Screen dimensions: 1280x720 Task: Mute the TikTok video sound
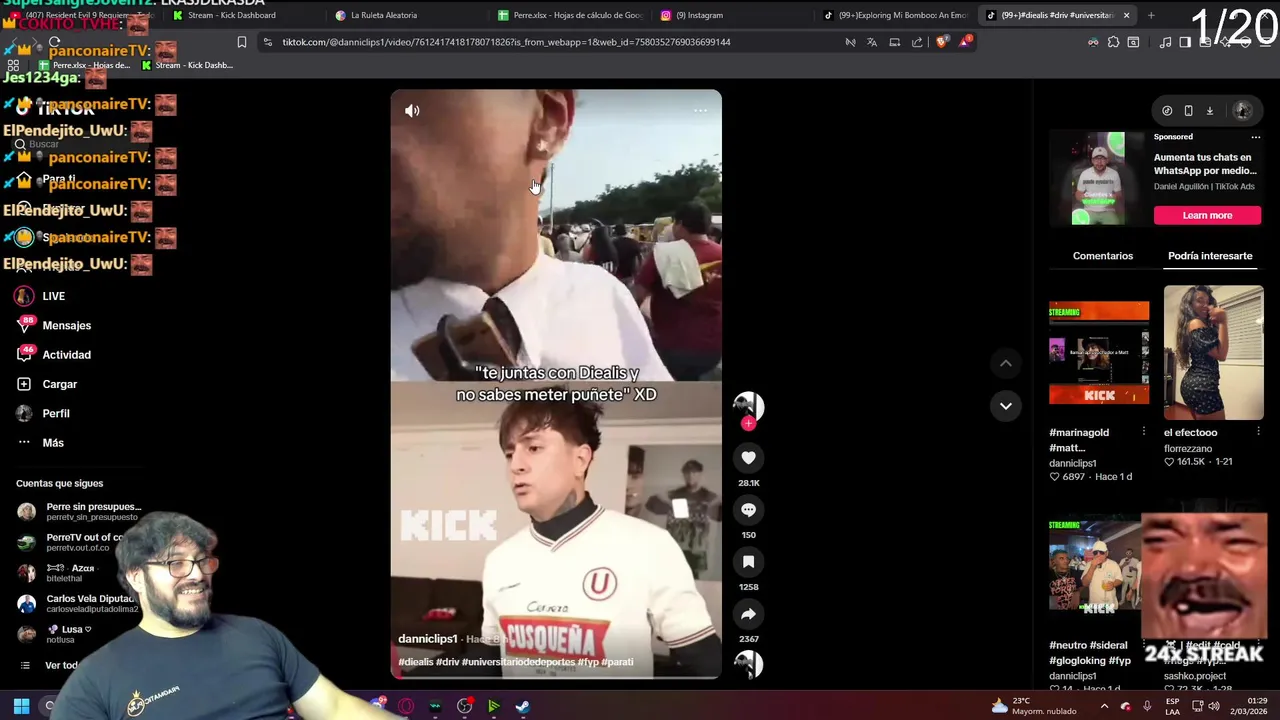[x=412, y=111]
